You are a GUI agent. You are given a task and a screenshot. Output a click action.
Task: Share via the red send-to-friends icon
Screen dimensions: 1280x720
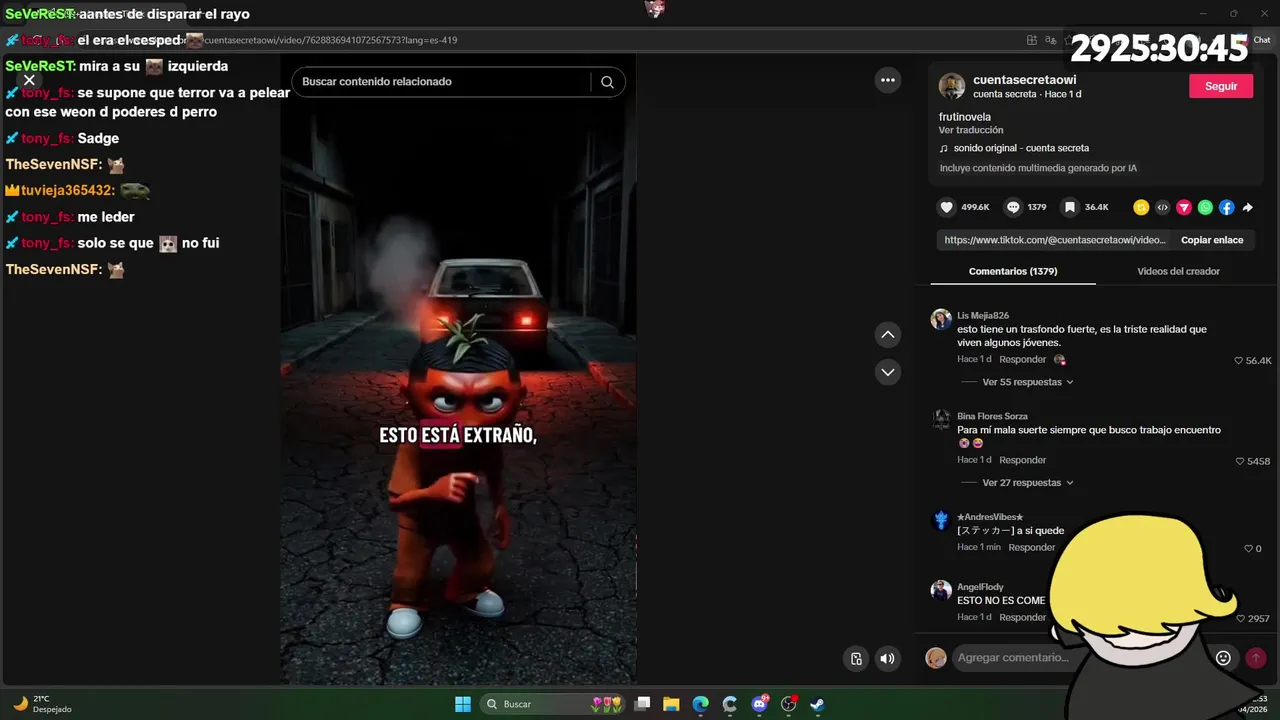click(x=1184, y=208)
